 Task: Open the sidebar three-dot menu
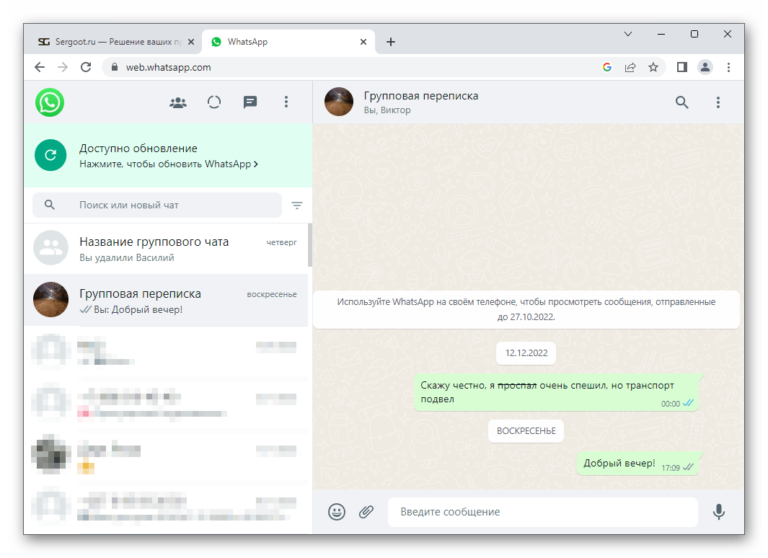(286, 102)
